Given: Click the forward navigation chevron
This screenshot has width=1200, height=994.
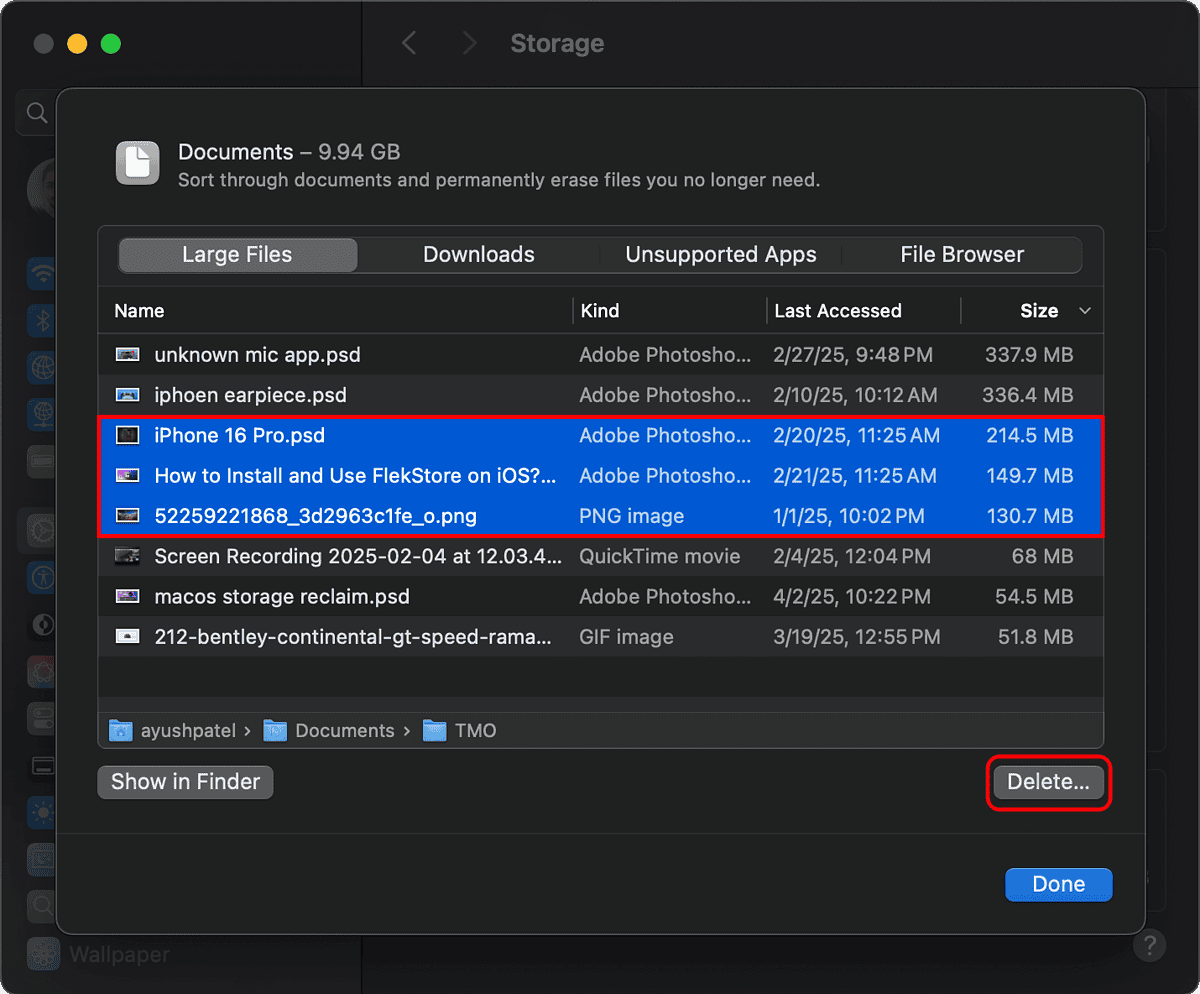Looking at the screenshot, I should pos(467,43).
